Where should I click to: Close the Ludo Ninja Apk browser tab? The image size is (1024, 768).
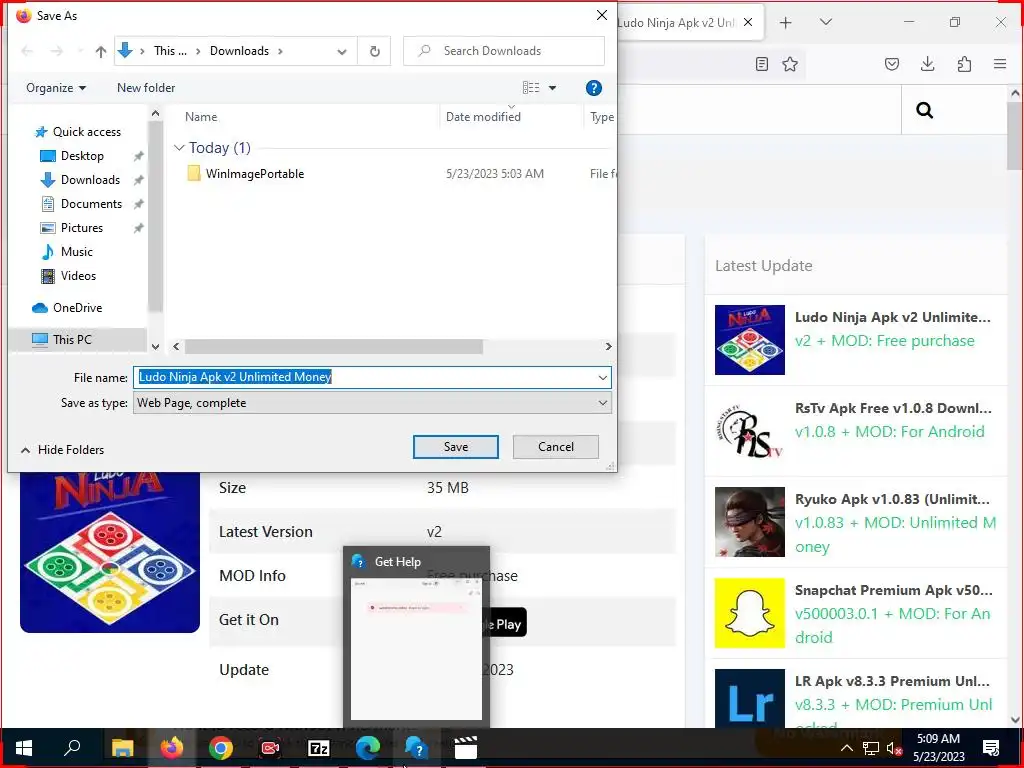(x=748, y=22)
